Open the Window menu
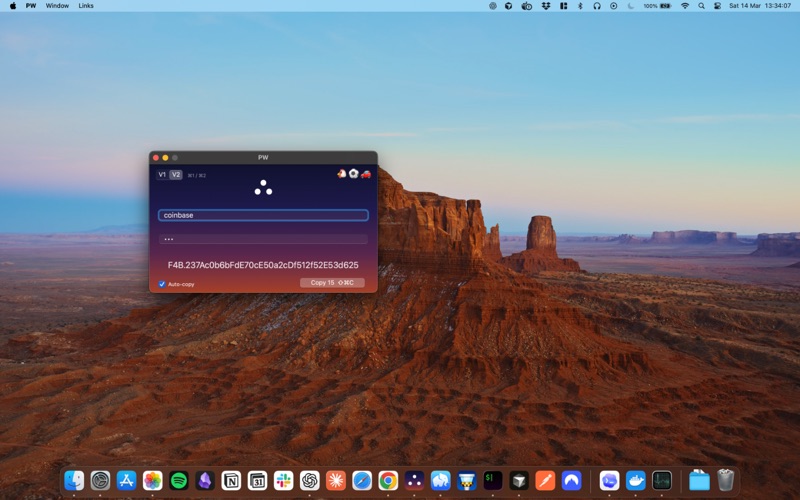Image resolution: width=800 pixels, height=500 pixels. tap(57, 6)
